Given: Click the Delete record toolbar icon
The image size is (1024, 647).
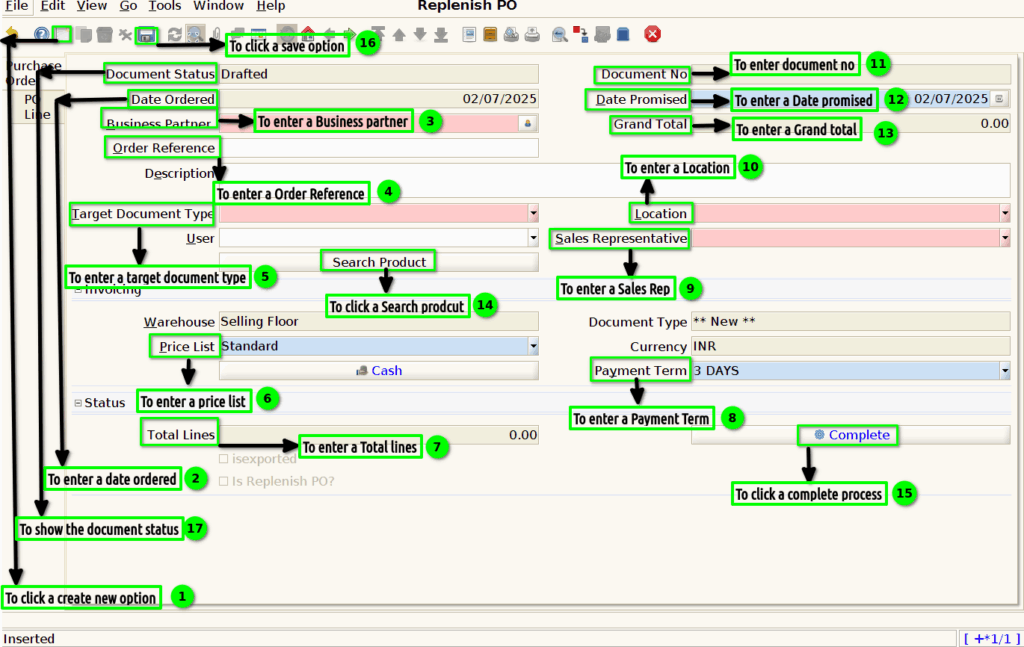Looking at the screenshot, I should tap(104, 34).
